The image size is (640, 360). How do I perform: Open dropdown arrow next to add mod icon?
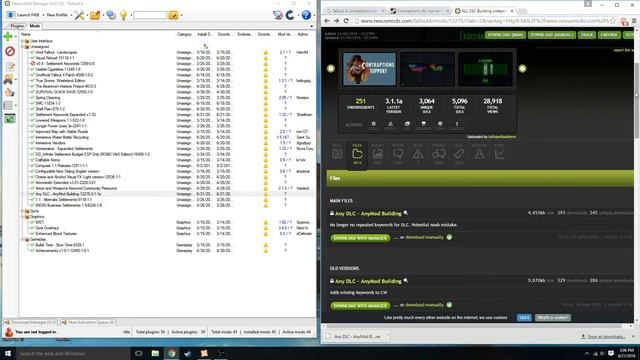pyautogui.click(x=16, y=37)
